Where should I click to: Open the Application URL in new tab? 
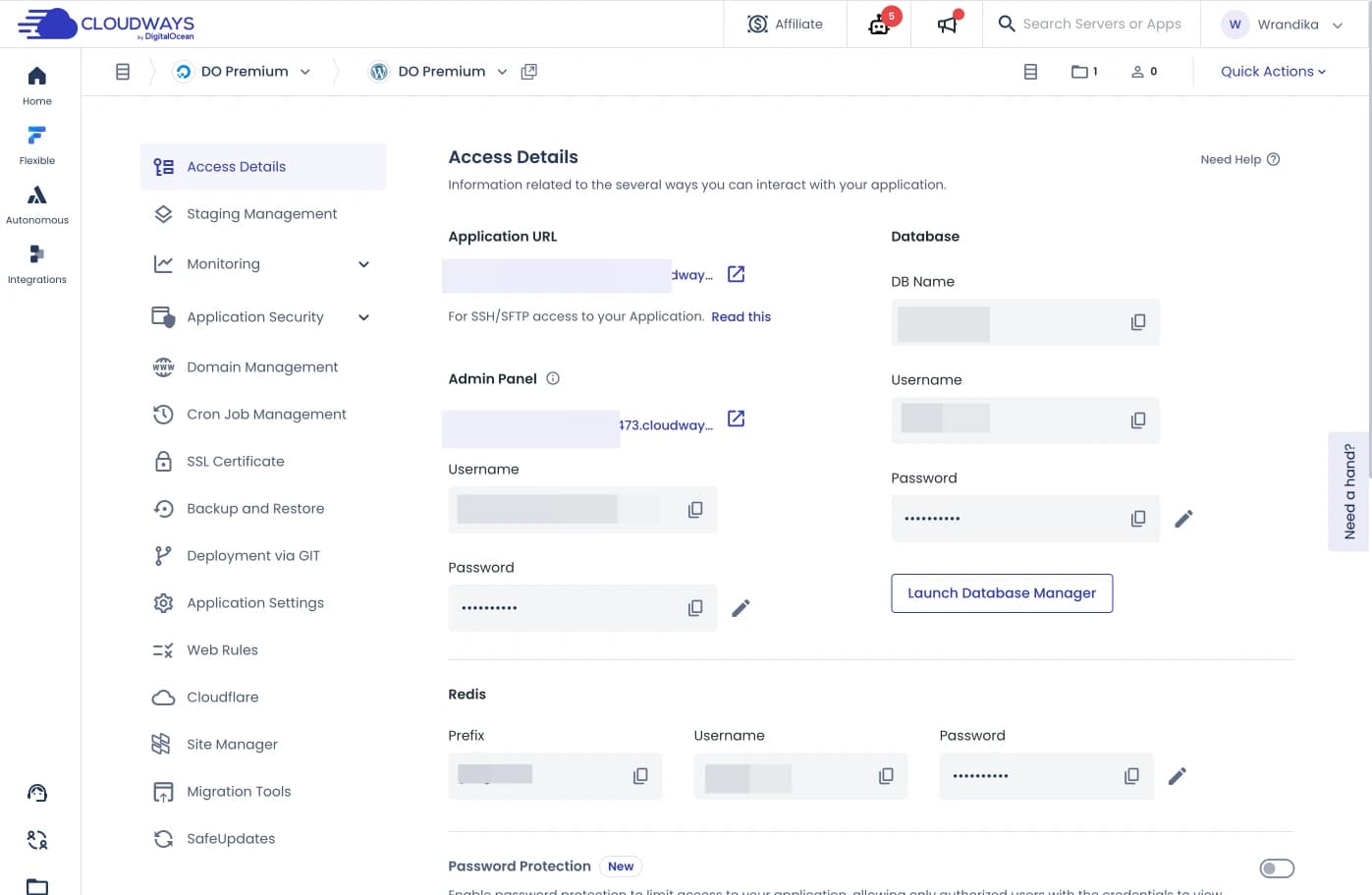[736, 274]
